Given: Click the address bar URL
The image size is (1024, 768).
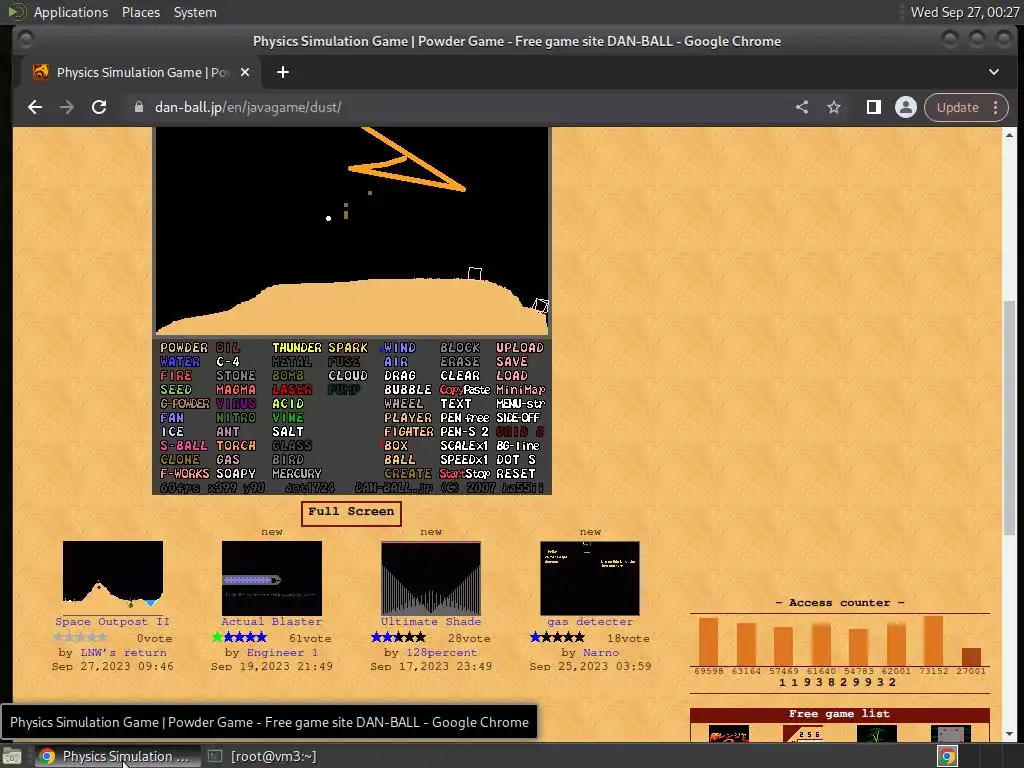Looking at the screenshot, I should [x=248, y=107].
